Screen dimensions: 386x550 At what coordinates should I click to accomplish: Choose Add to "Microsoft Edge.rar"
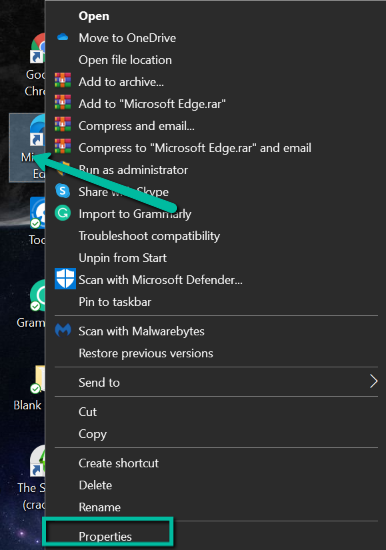tap(152, 104)
